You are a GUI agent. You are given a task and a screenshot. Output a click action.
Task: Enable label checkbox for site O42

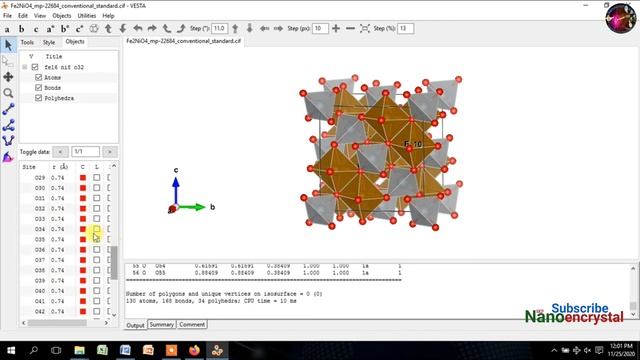pos(96,311)
